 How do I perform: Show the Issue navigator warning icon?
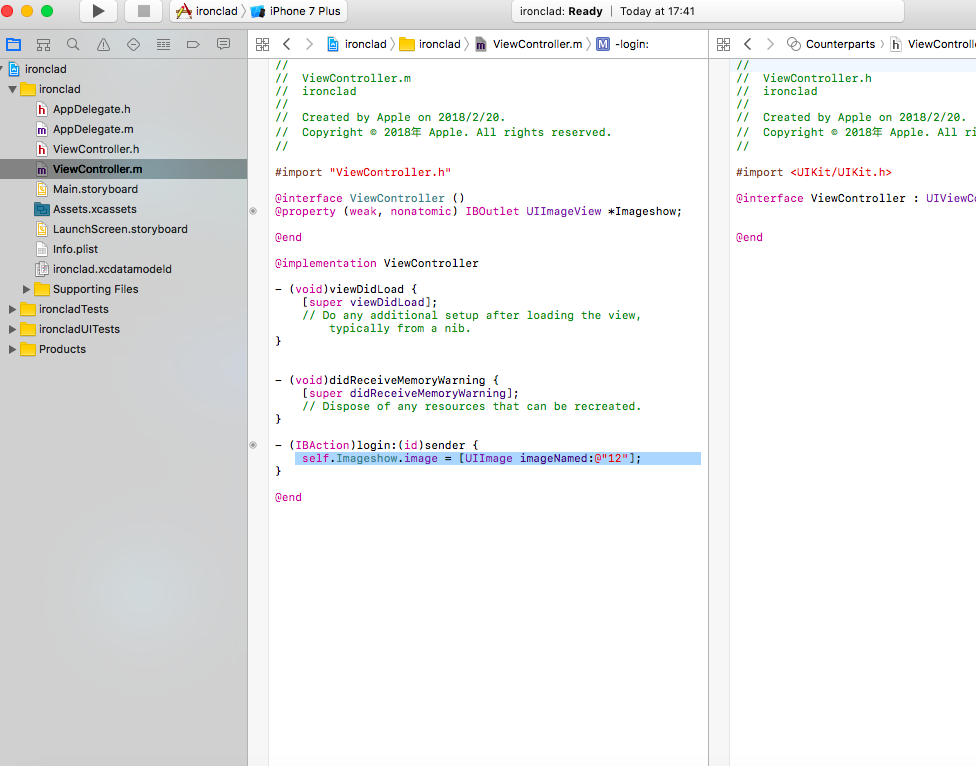[103, 44]
